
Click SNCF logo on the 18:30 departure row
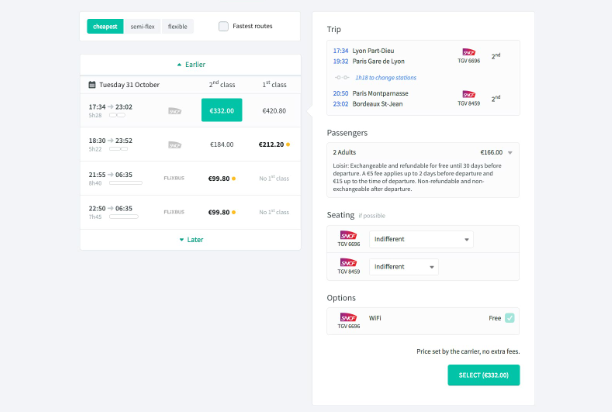[175, 144]
